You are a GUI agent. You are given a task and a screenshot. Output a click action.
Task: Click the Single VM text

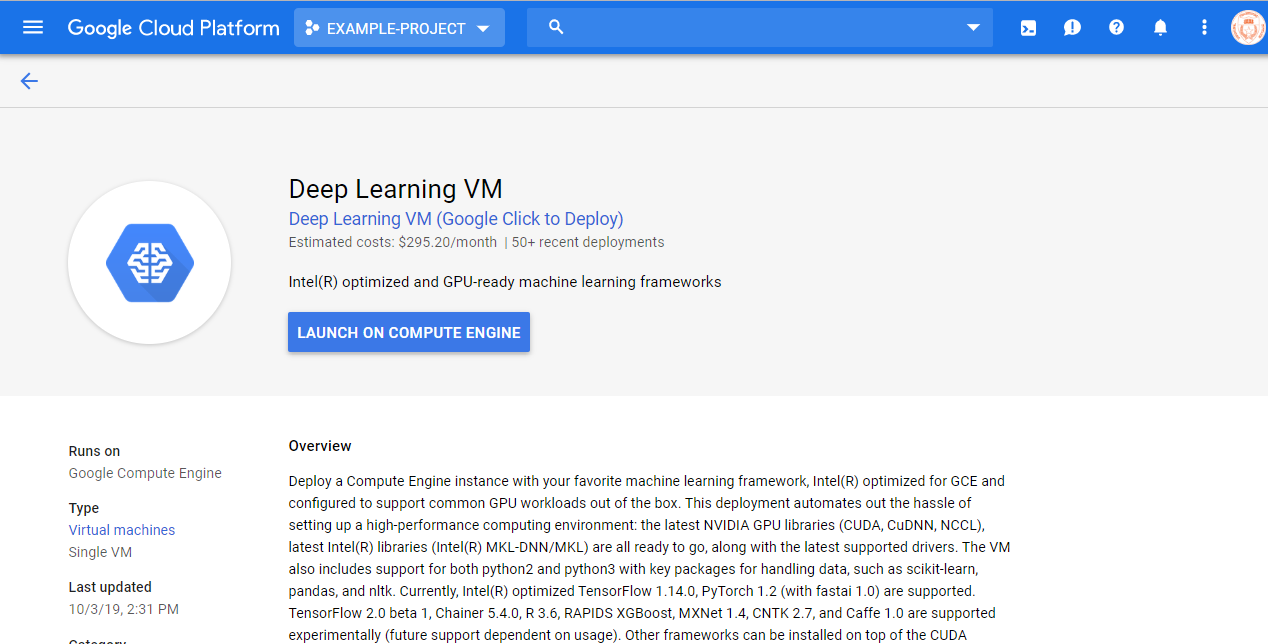pyautogui.click(x=100, y=552)
